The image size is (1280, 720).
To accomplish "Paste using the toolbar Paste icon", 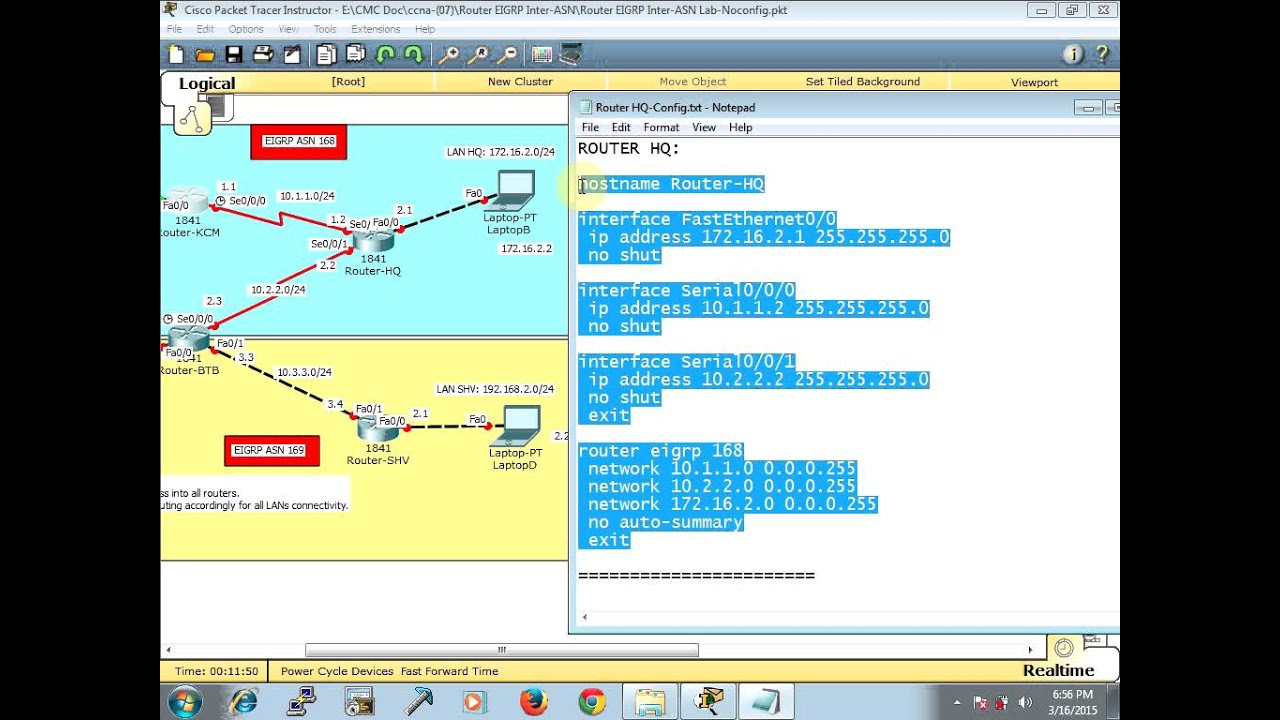I will pyautogui.click(x=355, y=54).
